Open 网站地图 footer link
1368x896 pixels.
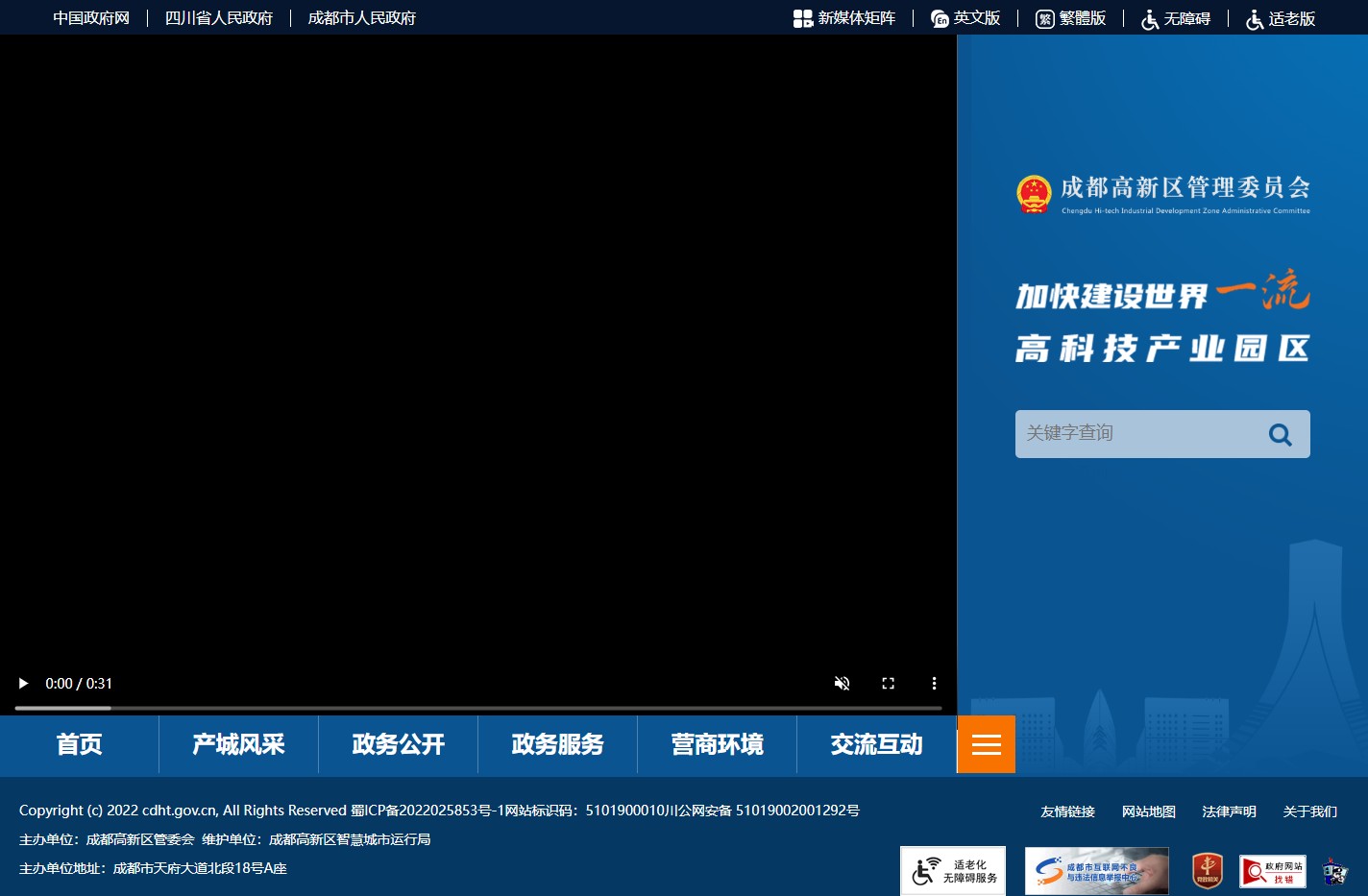(1149, 811)
